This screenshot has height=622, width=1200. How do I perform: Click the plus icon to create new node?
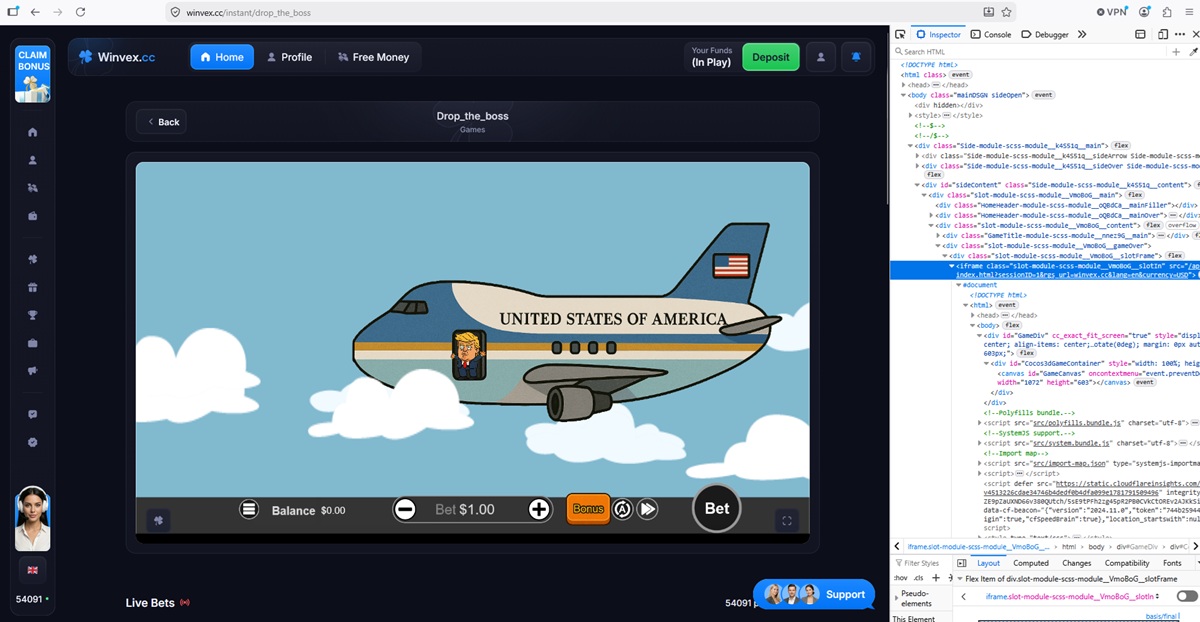pyautogui.click(x=1177, y=51)
